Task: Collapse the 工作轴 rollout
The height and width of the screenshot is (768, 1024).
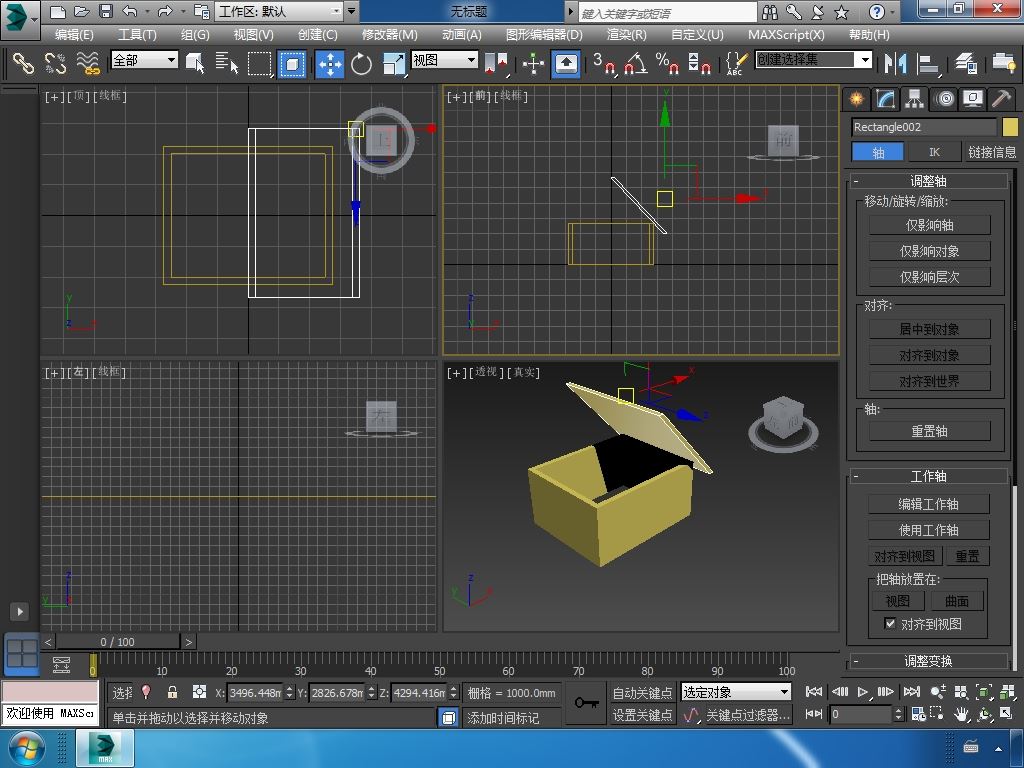Action: click(928, 476)
